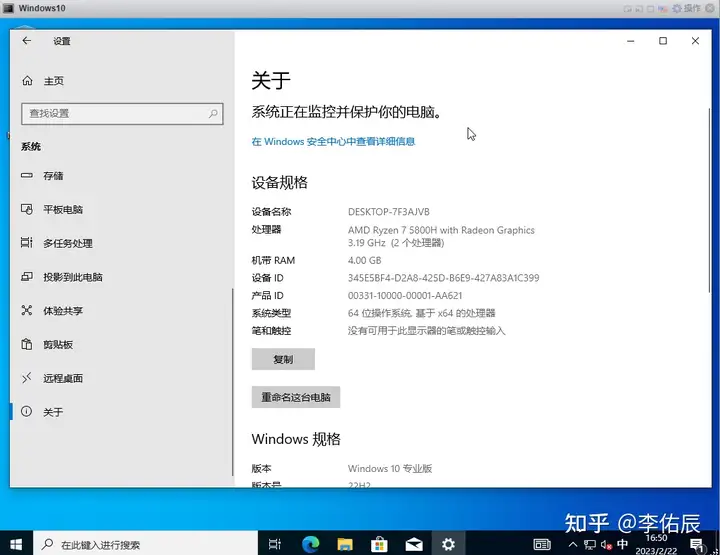Image resolution: width=720 pixels, height=555 pixels.
Task: Open Task View on the taskbar
Action: click(275, 544)
